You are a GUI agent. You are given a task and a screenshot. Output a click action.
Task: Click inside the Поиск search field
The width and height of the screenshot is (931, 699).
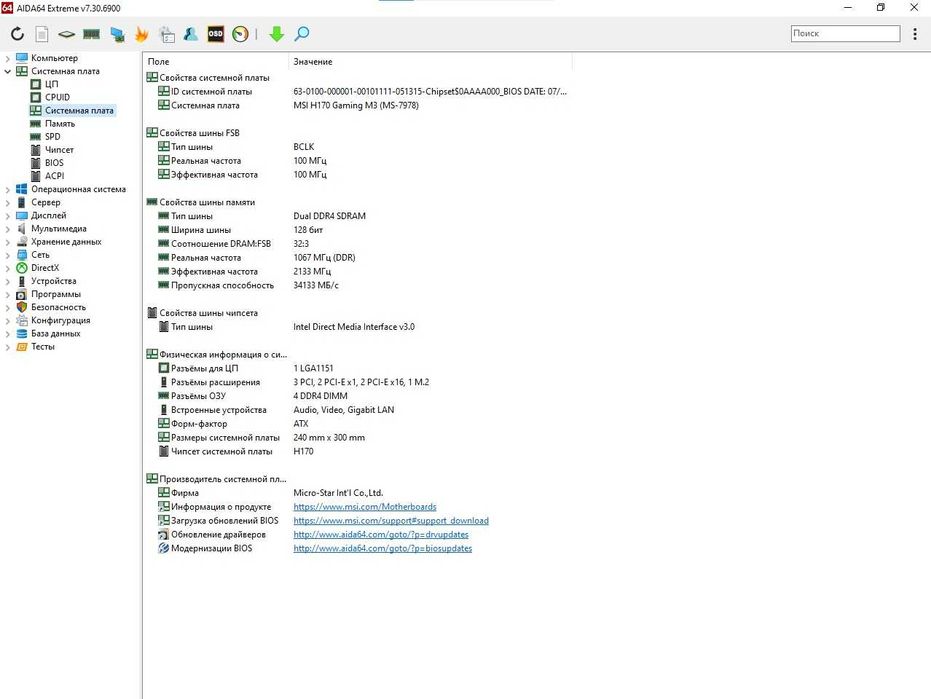(846, 33)
